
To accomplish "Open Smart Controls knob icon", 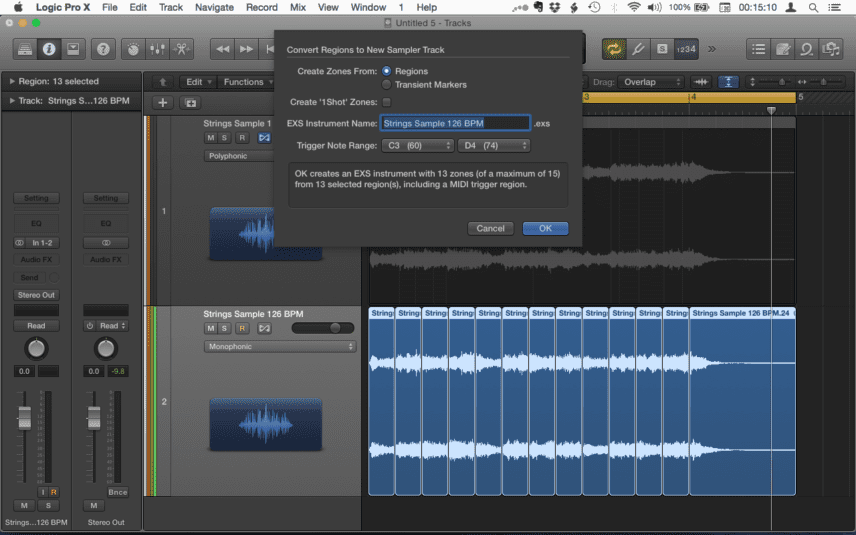I will 133,49.
